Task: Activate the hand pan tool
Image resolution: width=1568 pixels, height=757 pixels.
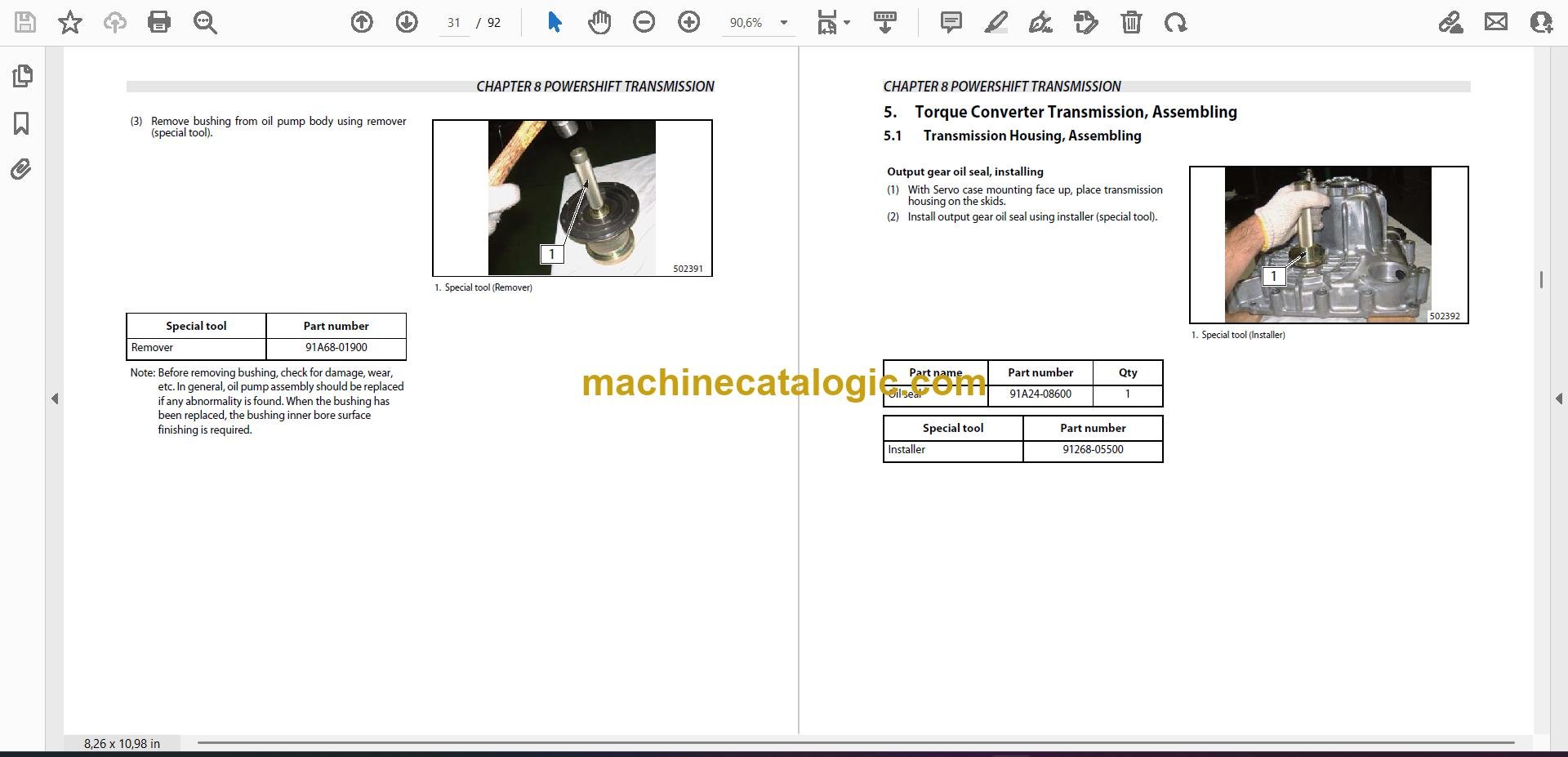Action: pyautogui.click(x=599, y=22)
